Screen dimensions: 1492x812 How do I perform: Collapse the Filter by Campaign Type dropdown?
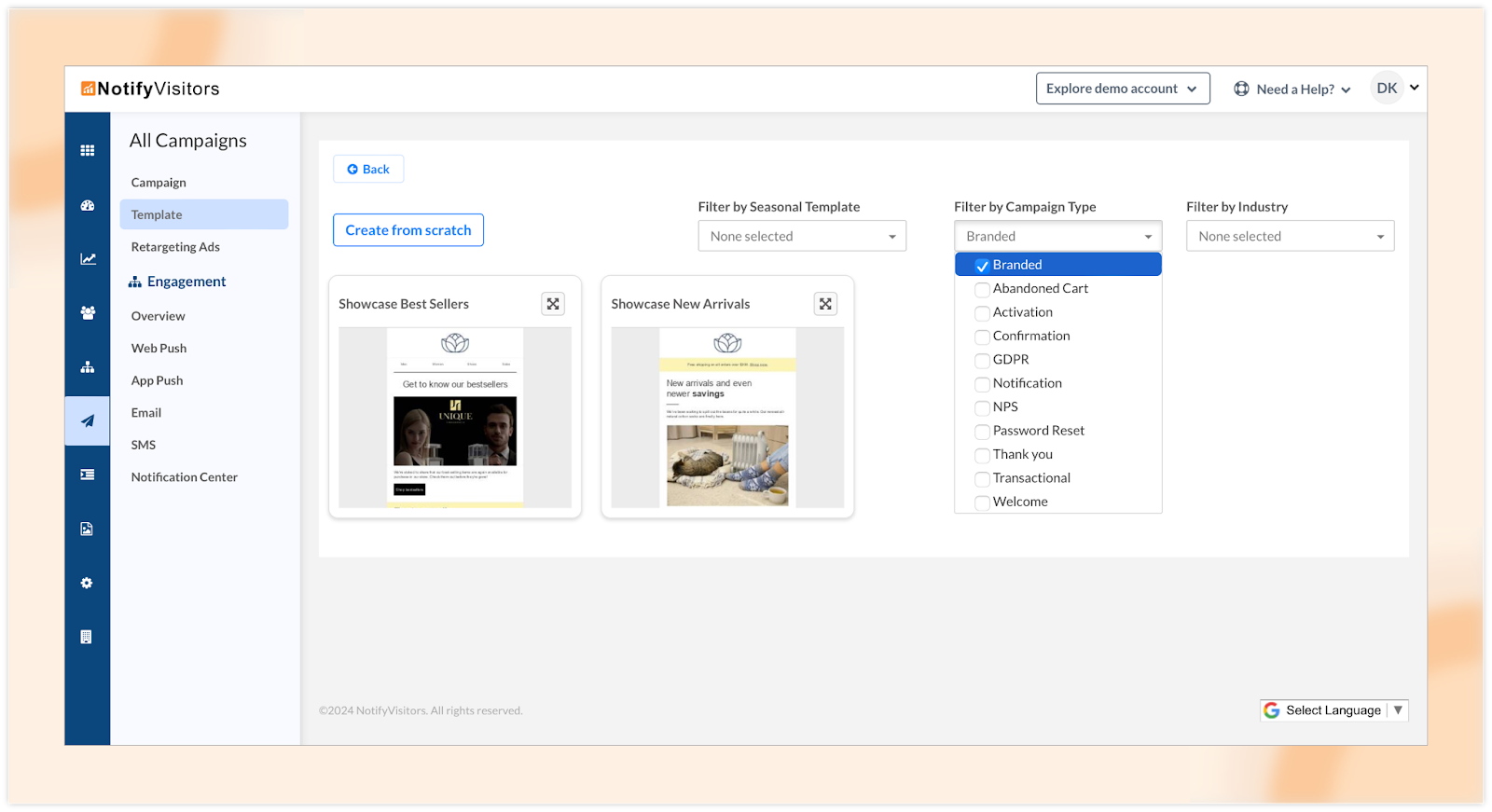click(x=1058, y=236)
